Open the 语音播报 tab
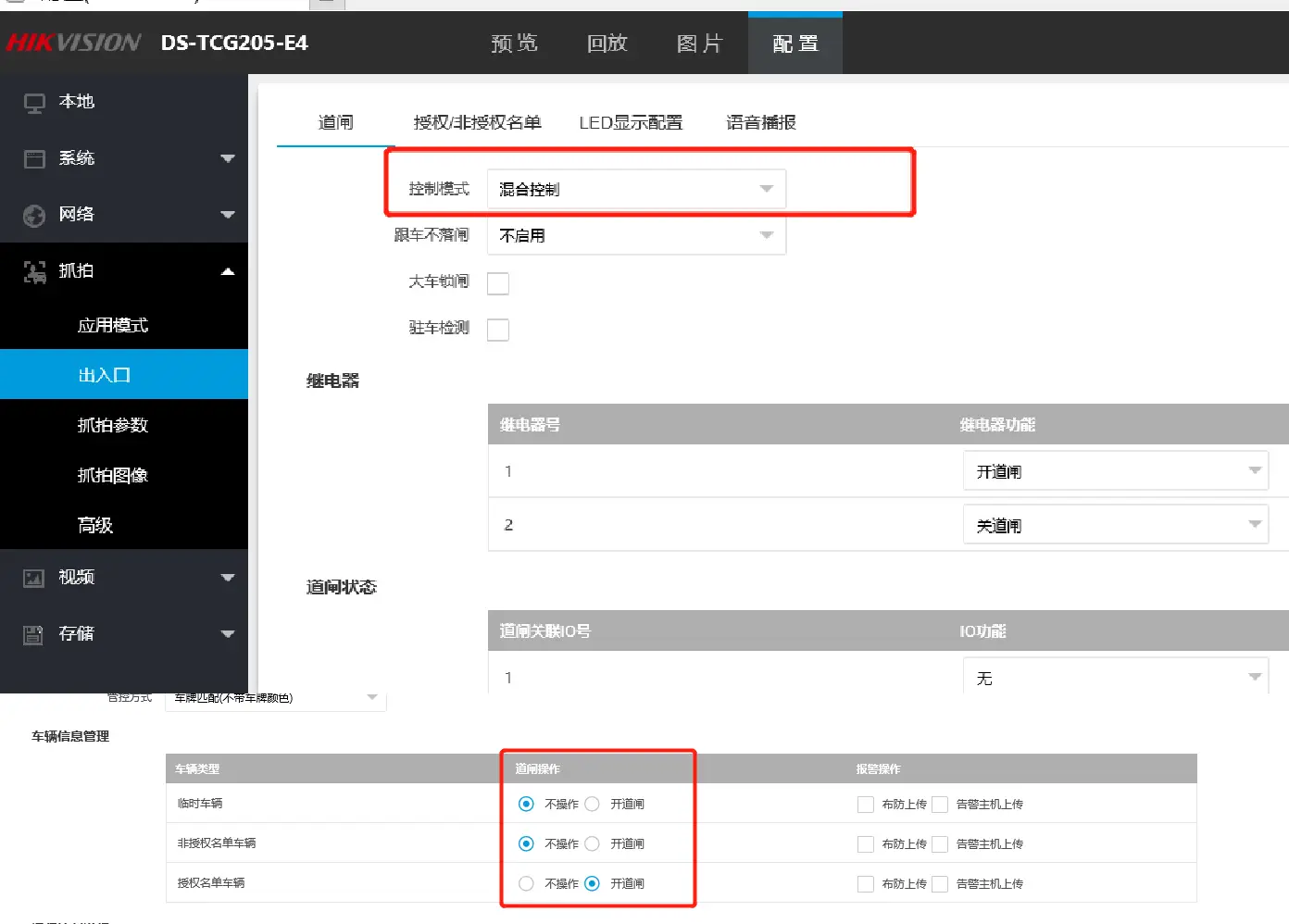The width and height of the screenshot is (1289, 924). click(760, 122)
